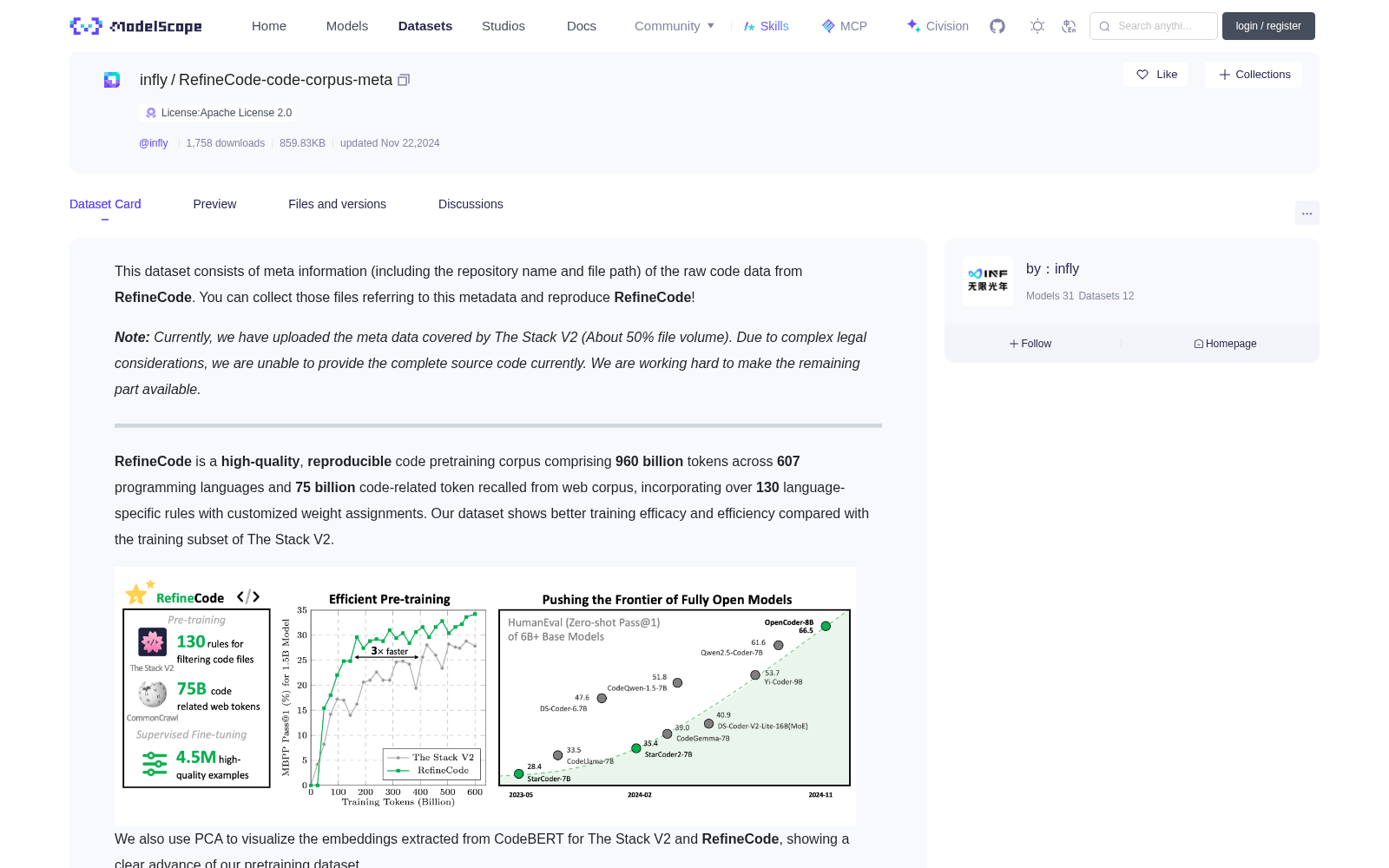This screenshot has height=868, width=1389.
Task: Click the Models 31 count
Action: (x=1050, y=296)
